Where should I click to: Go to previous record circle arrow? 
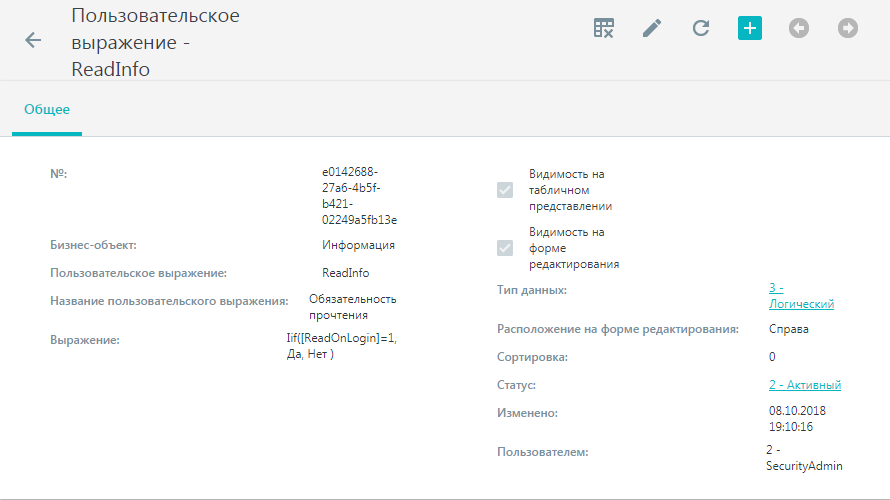point(799,28)
